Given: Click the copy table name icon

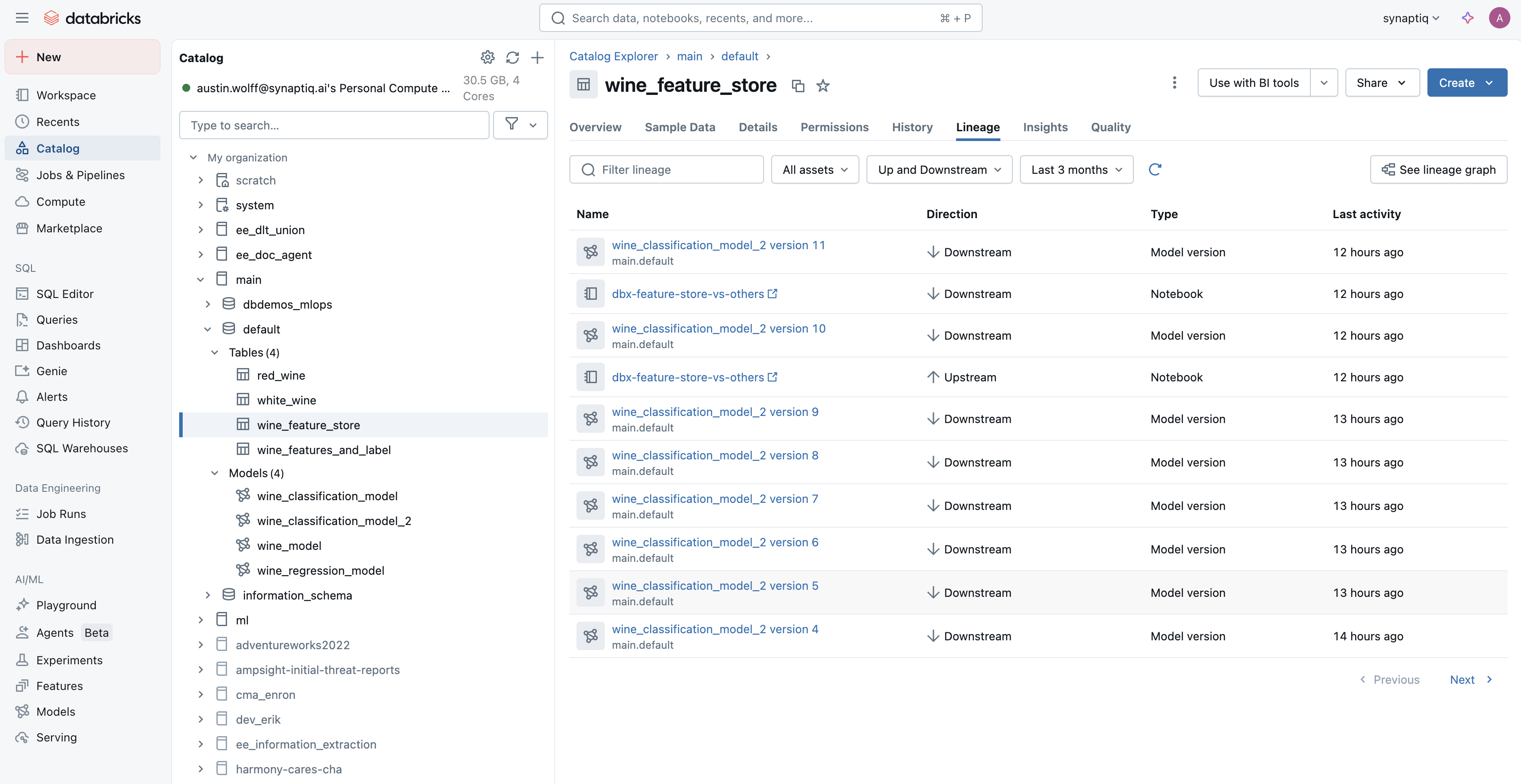Looking at the screenshot, I should pyautogui.click(x=798, y=86).
